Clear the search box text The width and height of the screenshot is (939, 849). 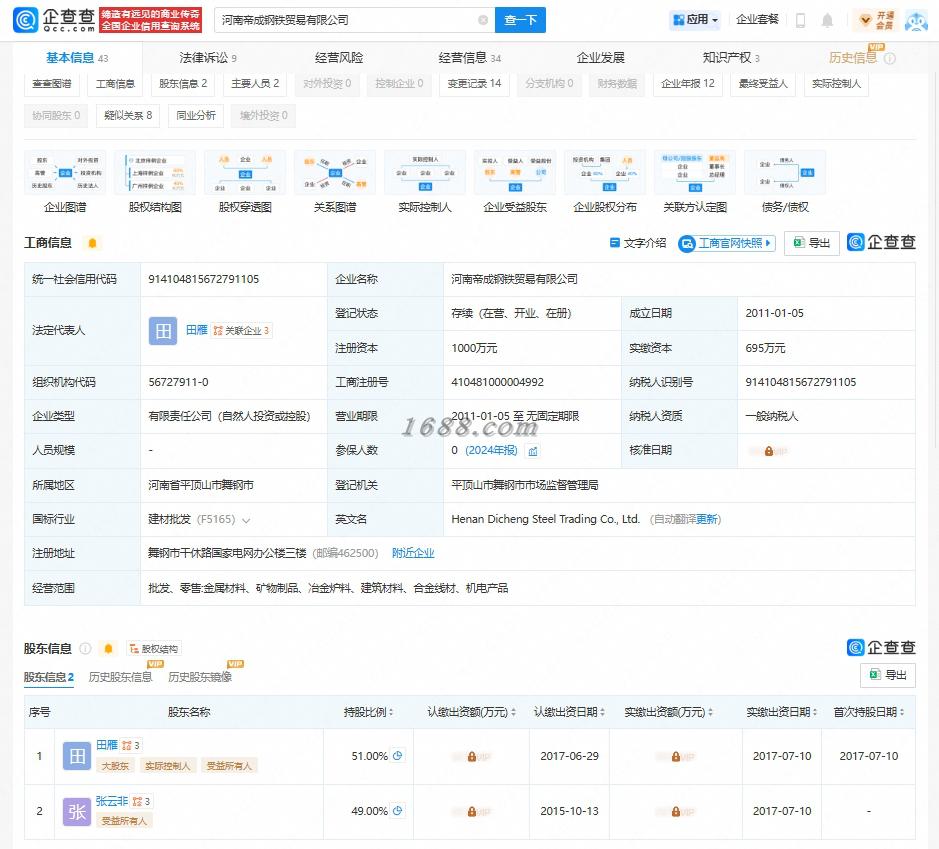point(483,20)
